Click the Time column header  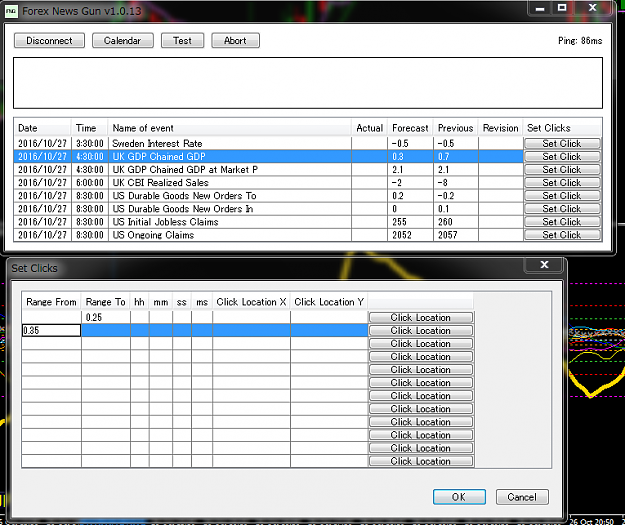click(x=89, y=128)
